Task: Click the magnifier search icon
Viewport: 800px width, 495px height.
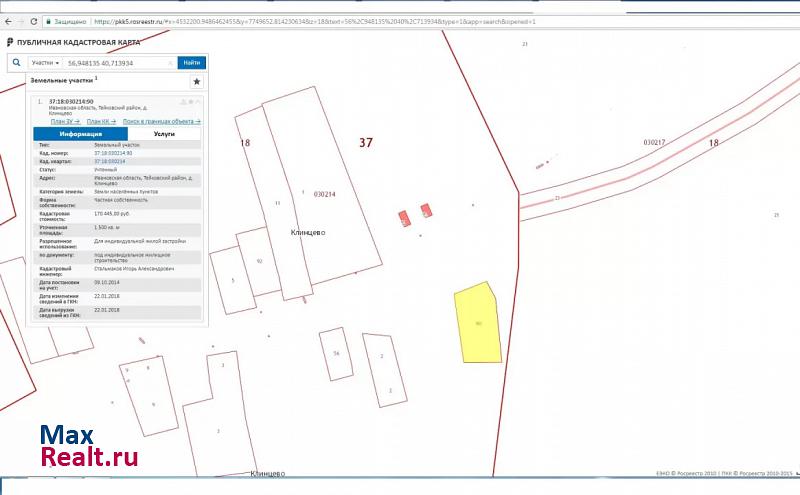Action: (16, 62)
